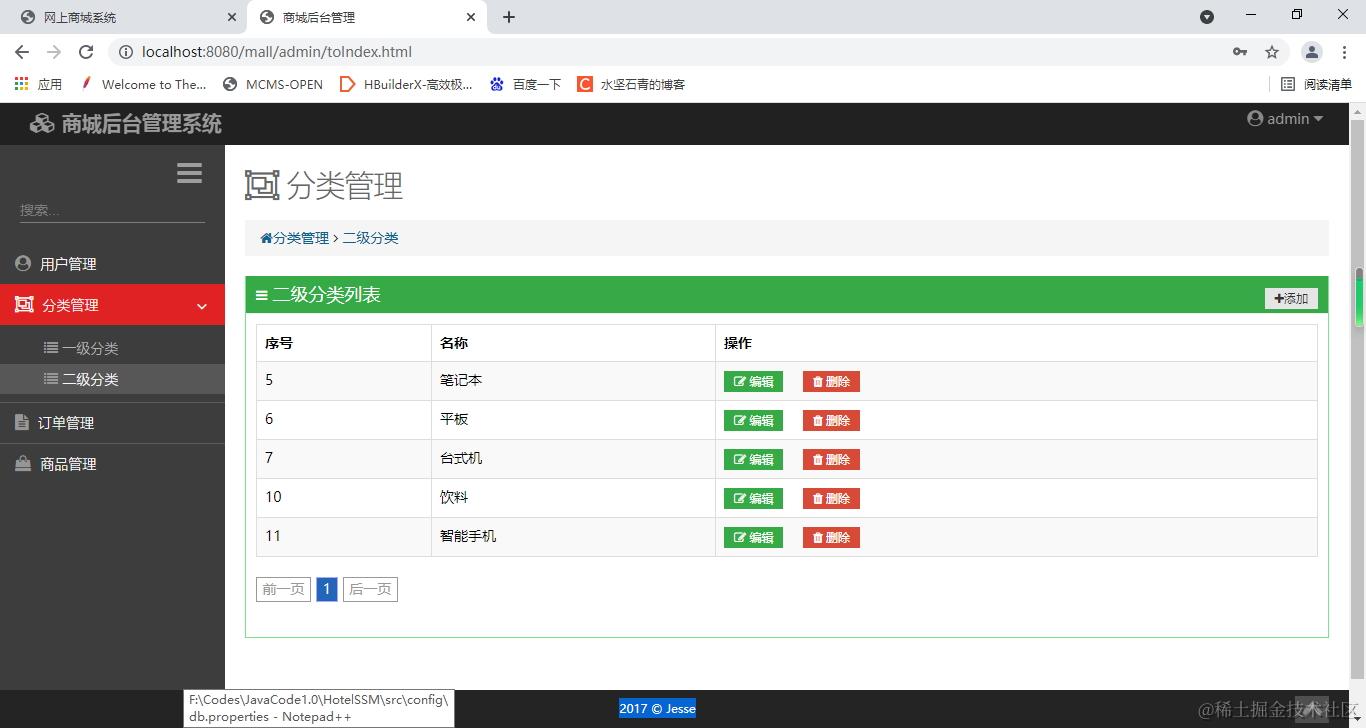
Task: Click the 分类管理 sidebar category icon
Action: 22,305
